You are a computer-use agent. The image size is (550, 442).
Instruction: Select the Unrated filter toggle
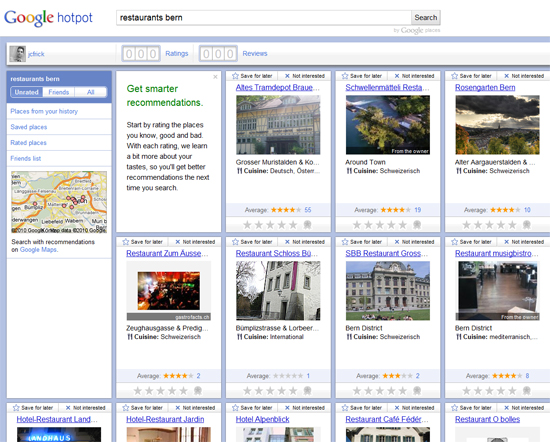click(x=27, y=92)
